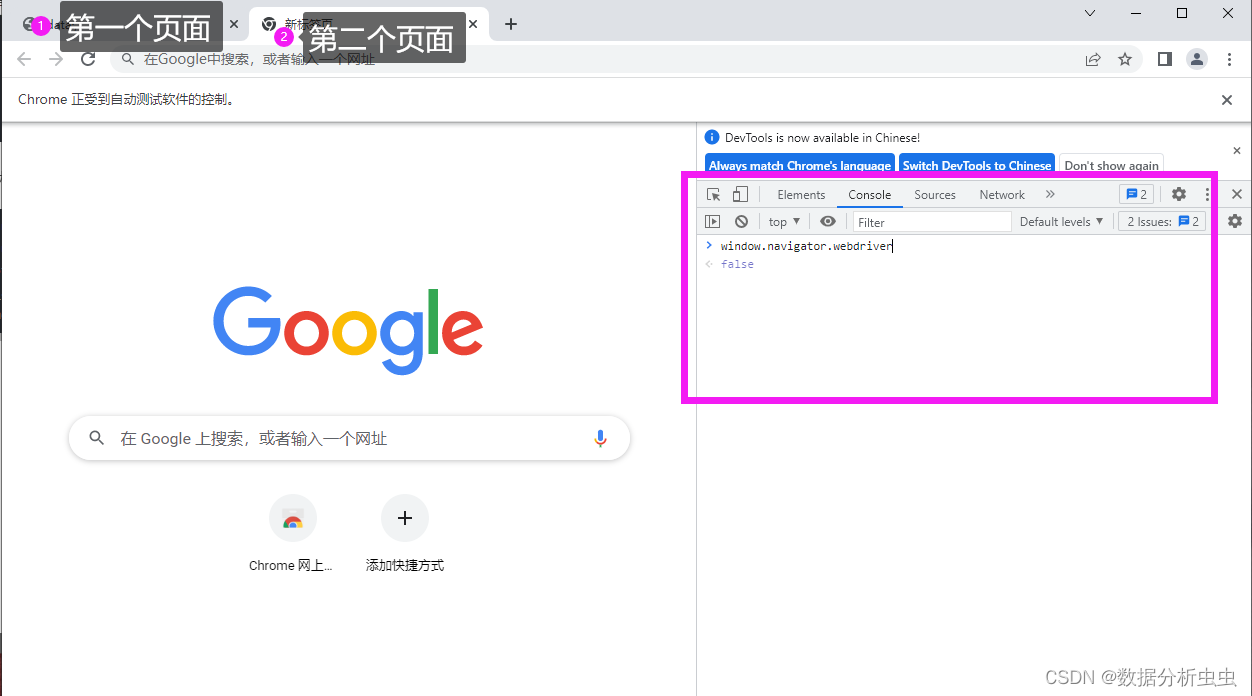The width and height of the screenshot is (1252, 696).
Task: Focus the console Filter field
Action: pyautogui.click(x=932, y=222)
